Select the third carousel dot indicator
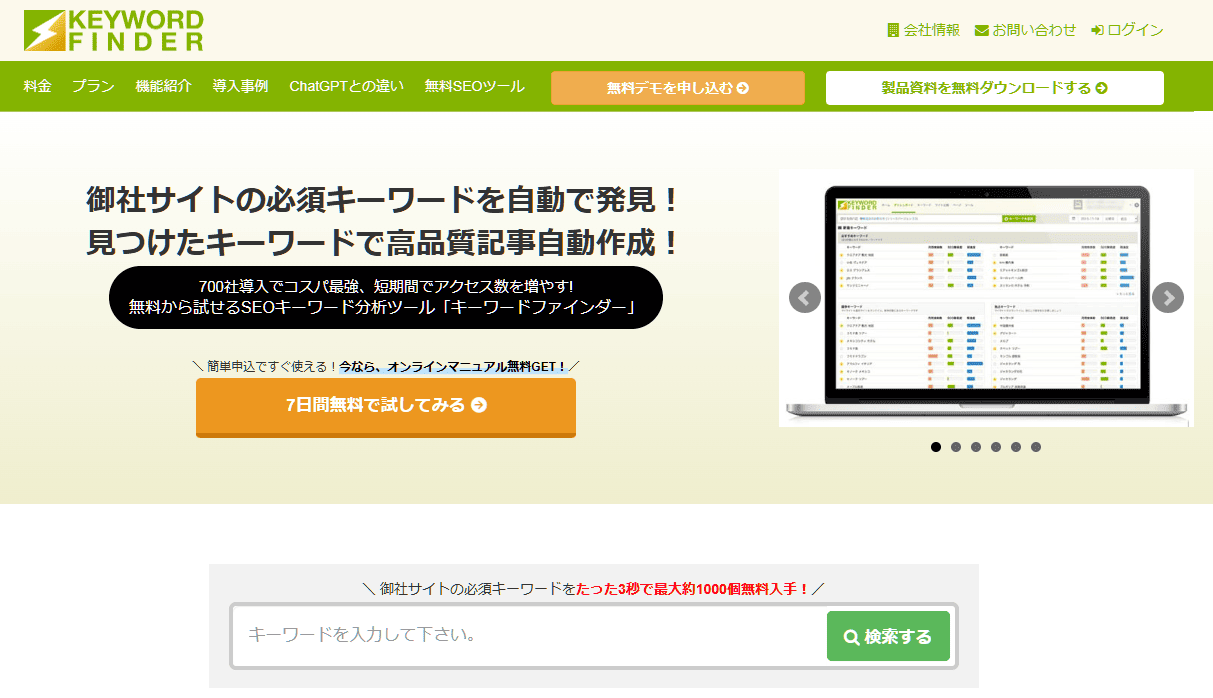 [976, 447]
